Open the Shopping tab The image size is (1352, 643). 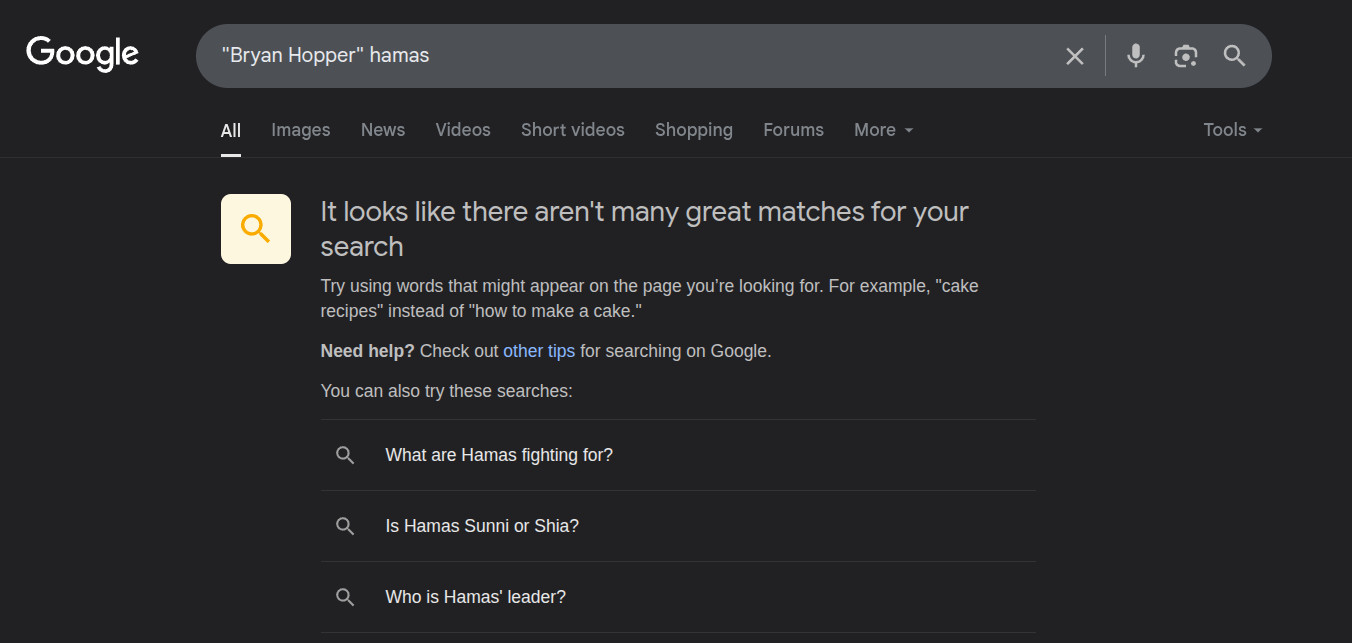coord(694,130)
